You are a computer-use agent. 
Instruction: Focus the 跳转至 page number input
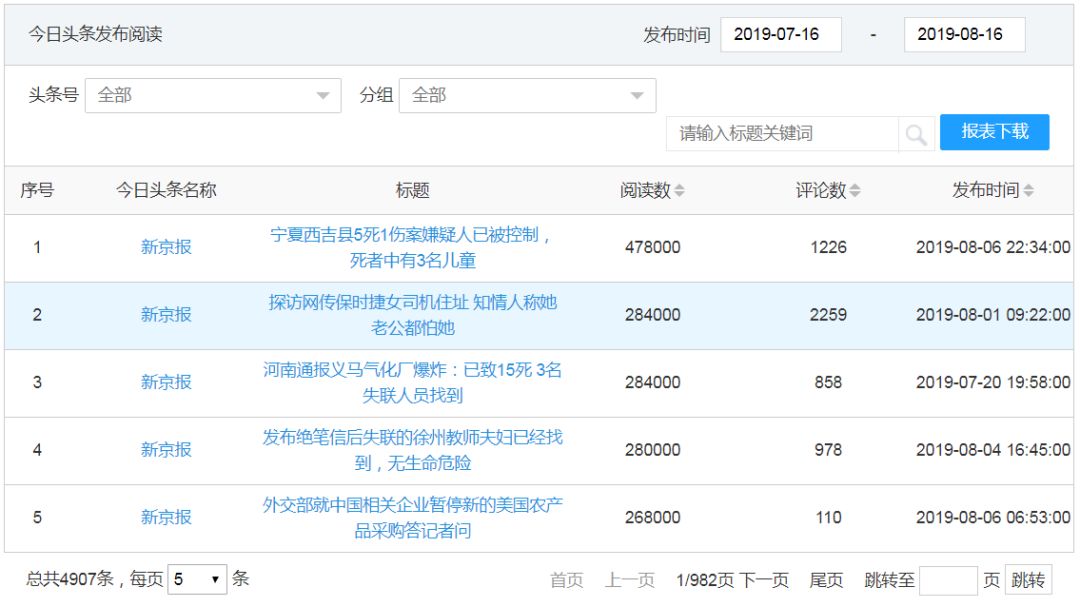pos(947,580)
